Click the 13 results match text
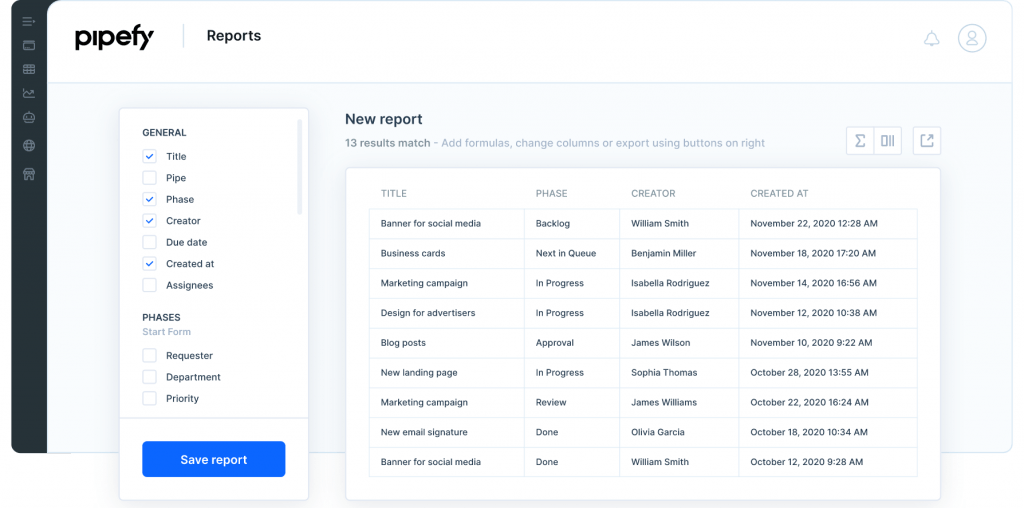 (x=387, y=143)
